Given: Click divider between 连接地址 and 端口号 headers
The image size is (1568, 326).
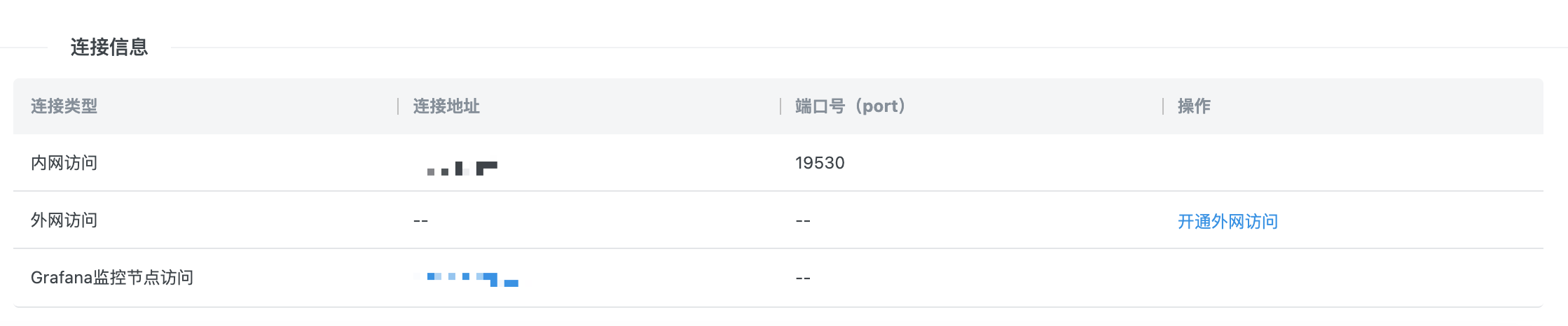Looking at the screenshot, I should [x=780, y=106].
